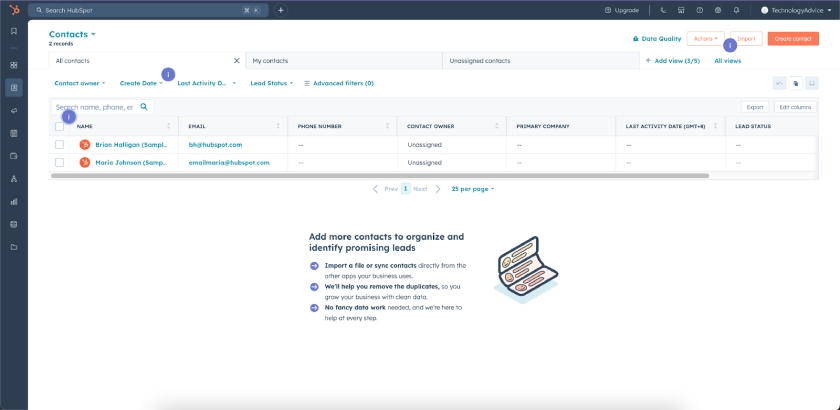Switch to the My contacts tab
Image resolution: width=840 pixels, height=410 pixels.
point(344,61)
